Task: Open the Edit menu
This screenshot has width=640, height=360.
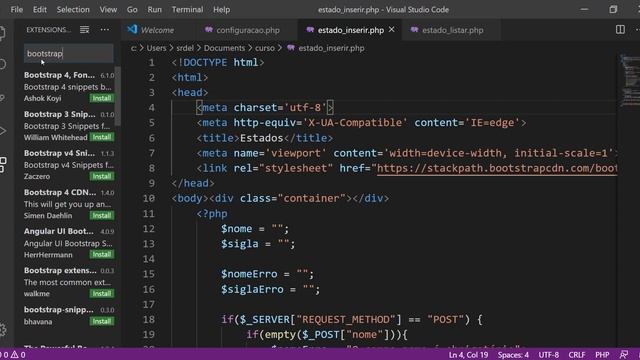Action: coord(40,9)
